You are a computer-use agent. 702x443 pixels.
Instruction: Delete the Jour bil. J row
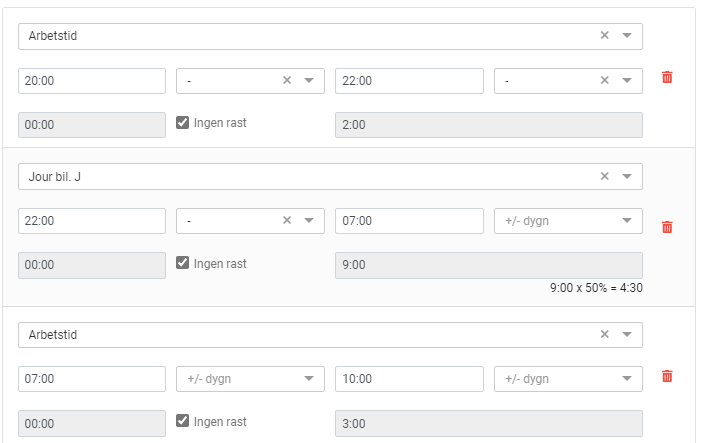tap(667, 227)
